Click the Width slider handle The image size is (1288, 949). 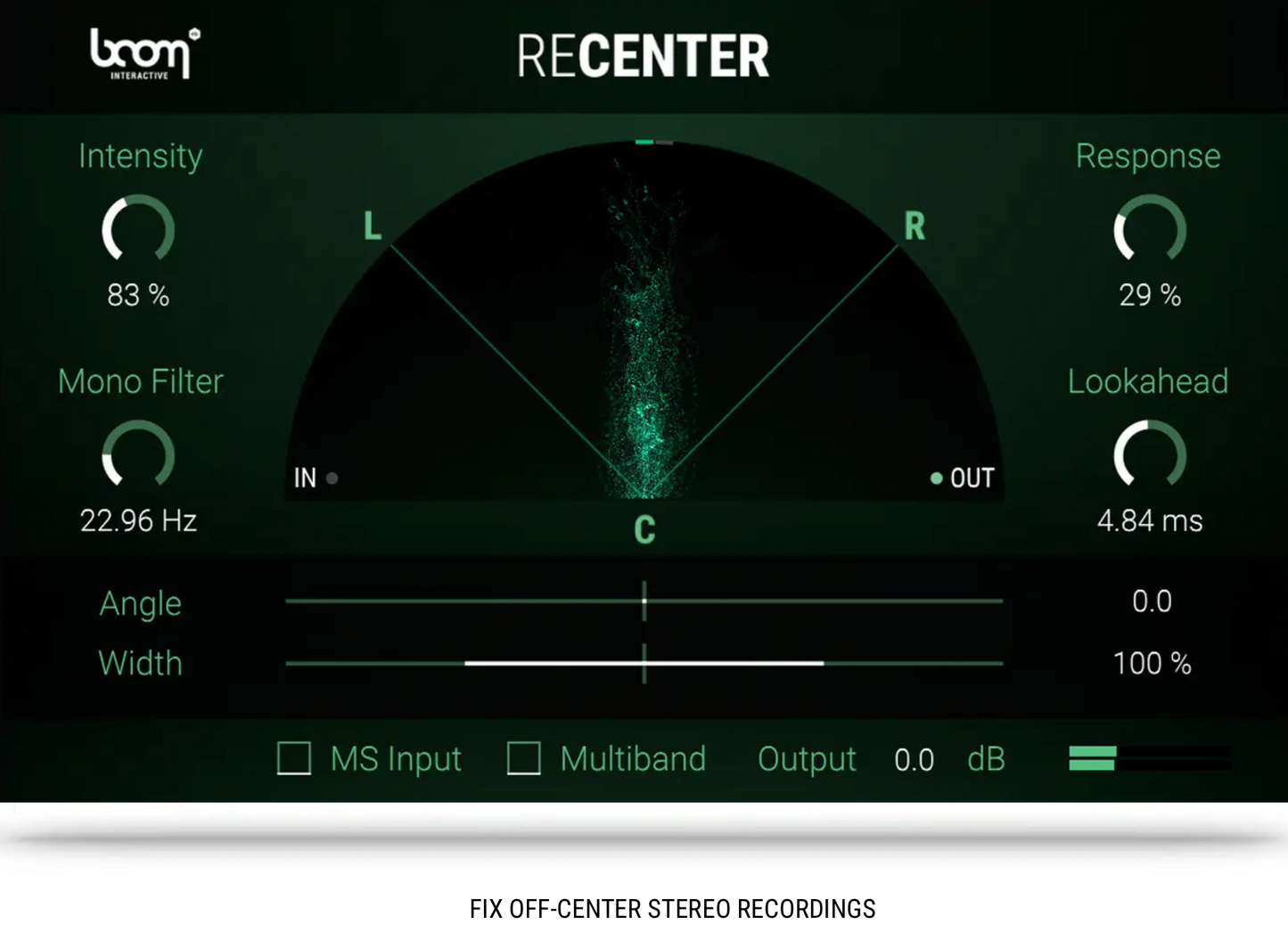pyautogui.click(x=644, y=664)
